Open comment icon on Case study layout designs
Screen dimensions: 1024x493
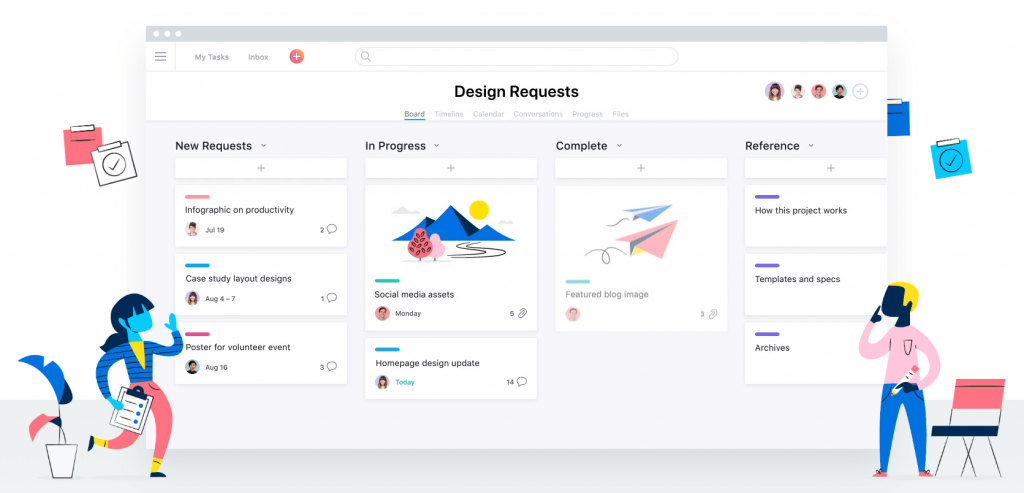[332, 298]
